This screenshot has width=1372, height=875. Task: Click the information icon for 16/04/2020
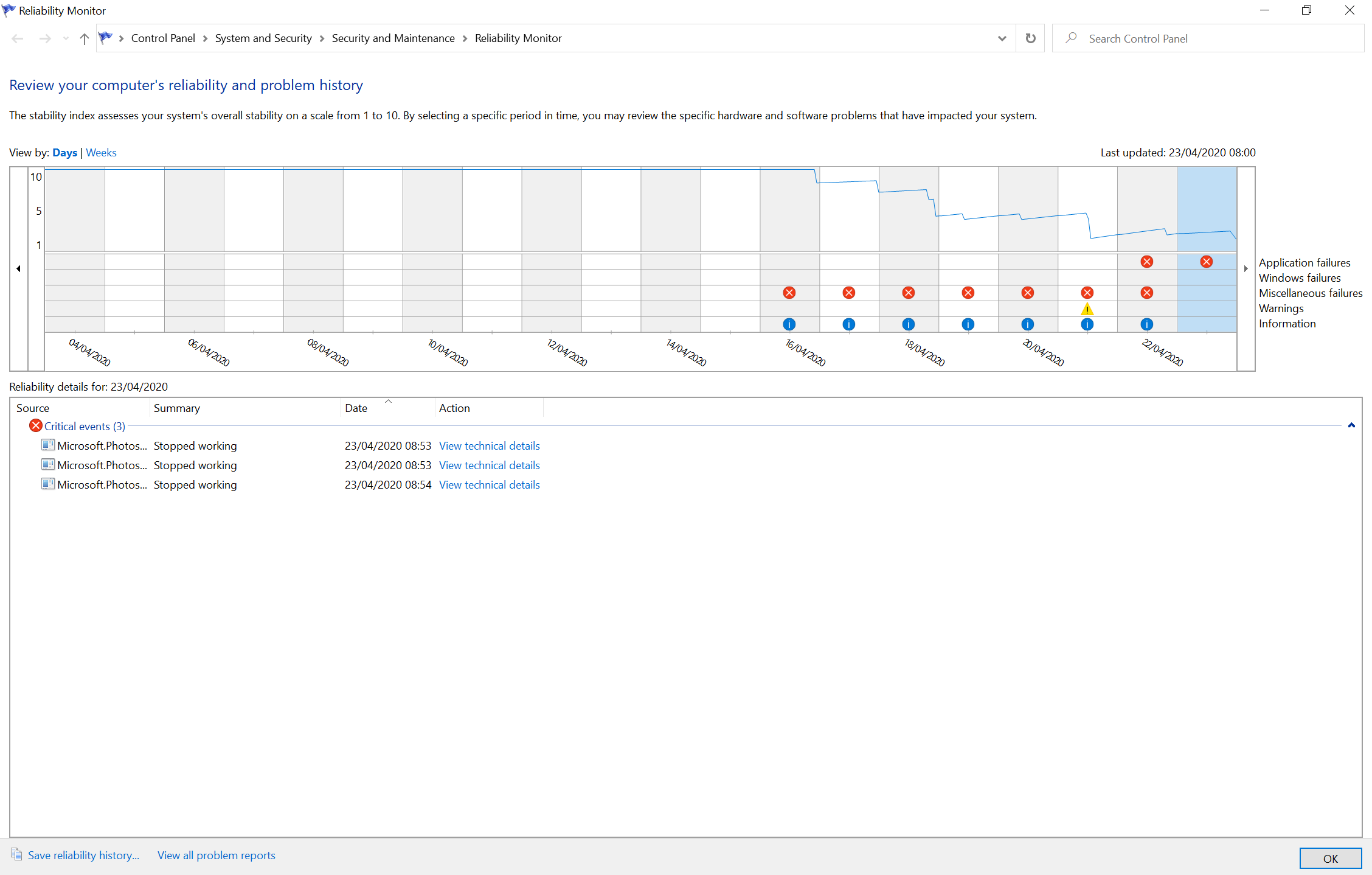point(789,324)
